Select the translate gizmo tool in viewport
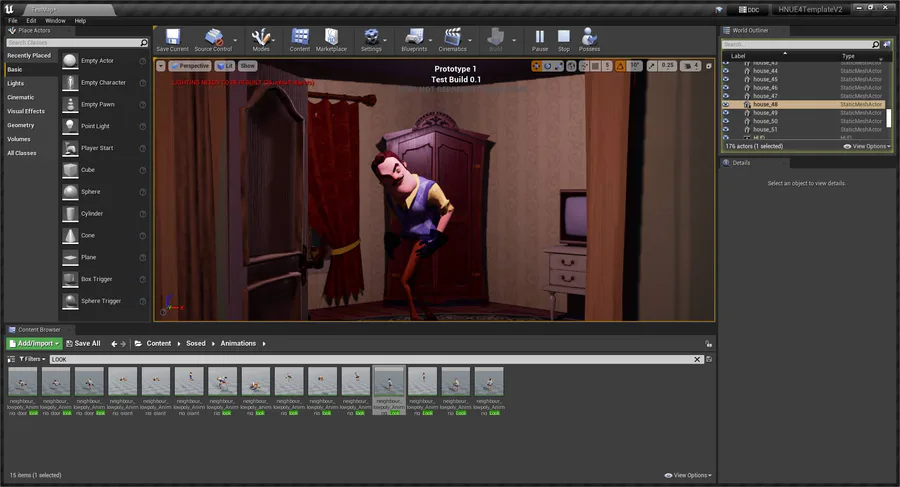The height and width of the screenshot is (487, 900). coord(536,66)
